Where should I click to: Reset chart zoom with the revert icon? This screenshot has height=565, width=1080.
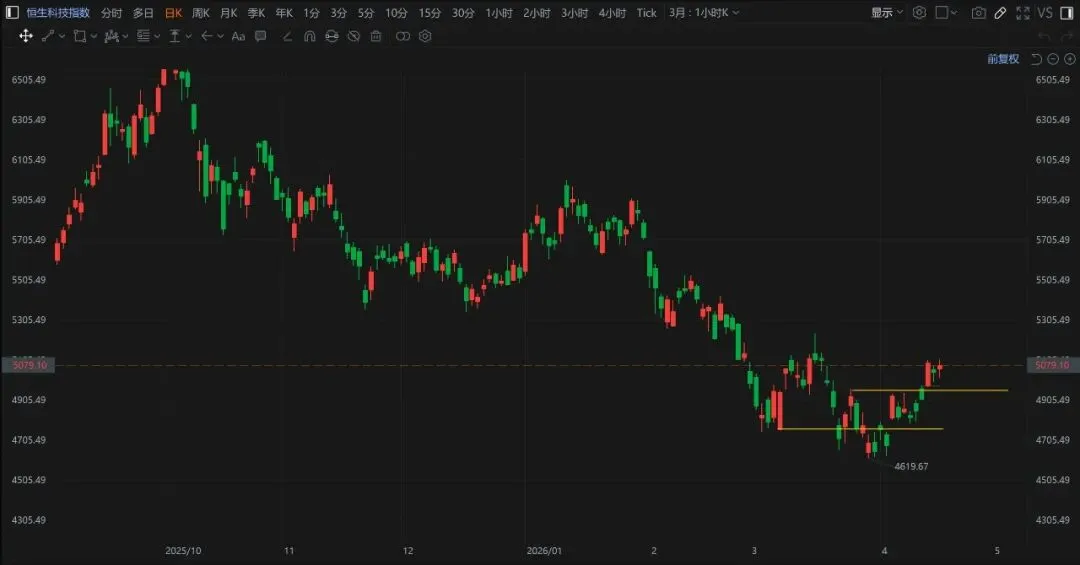(1036, 59)
